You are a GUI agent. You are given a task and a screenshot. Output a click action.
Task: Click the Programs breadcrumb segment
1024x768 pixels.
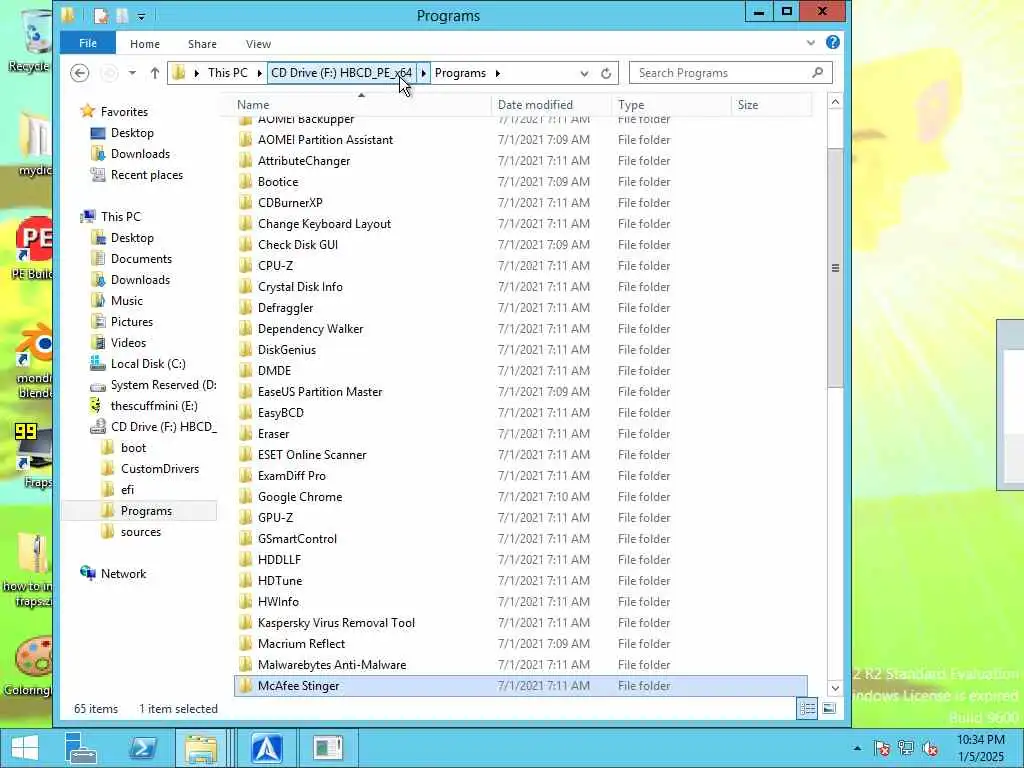coord(460,72)
